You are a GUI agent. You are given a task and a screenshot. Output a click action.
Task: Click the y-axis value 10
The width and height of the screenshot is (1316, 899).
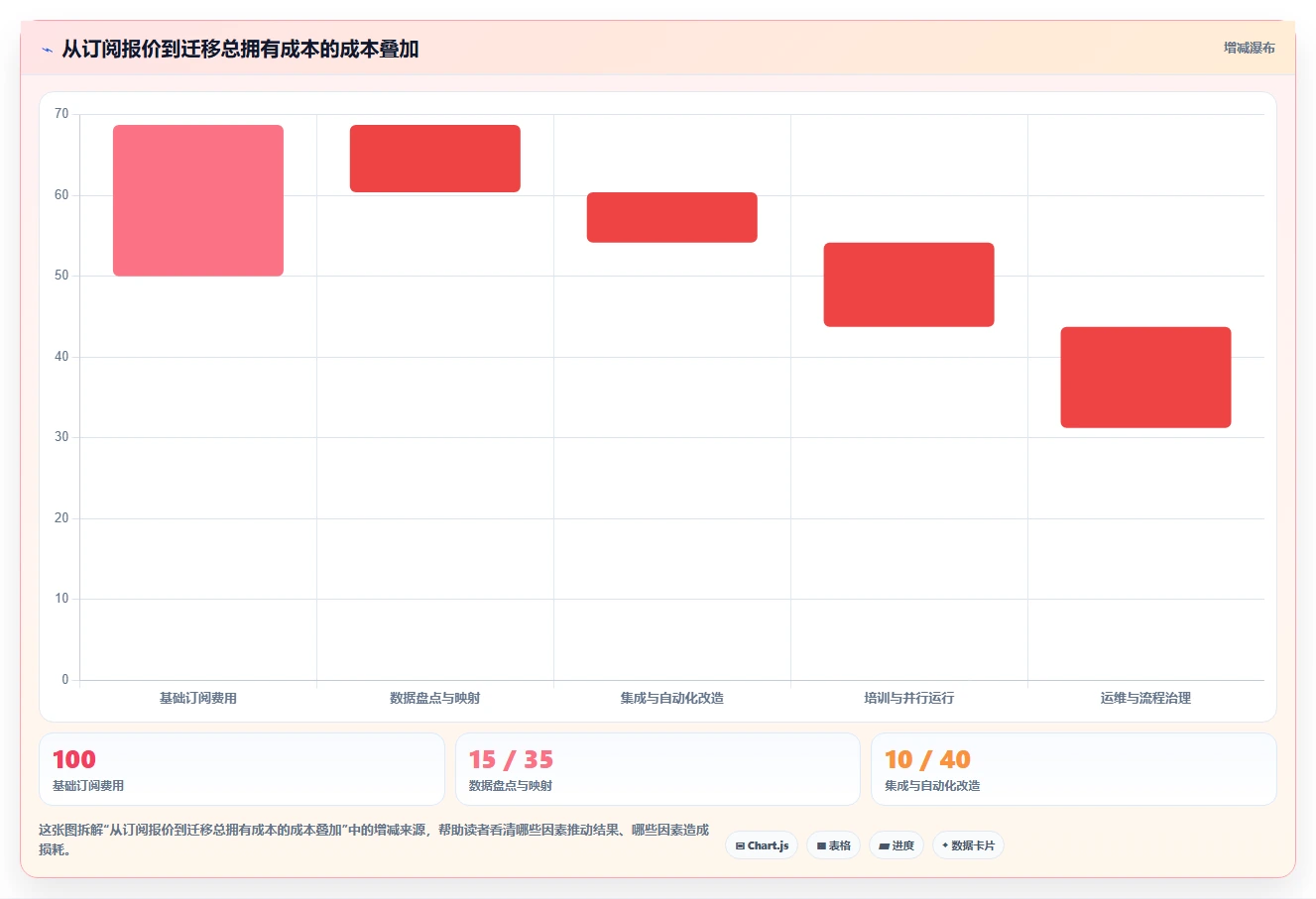coord(61,599)
